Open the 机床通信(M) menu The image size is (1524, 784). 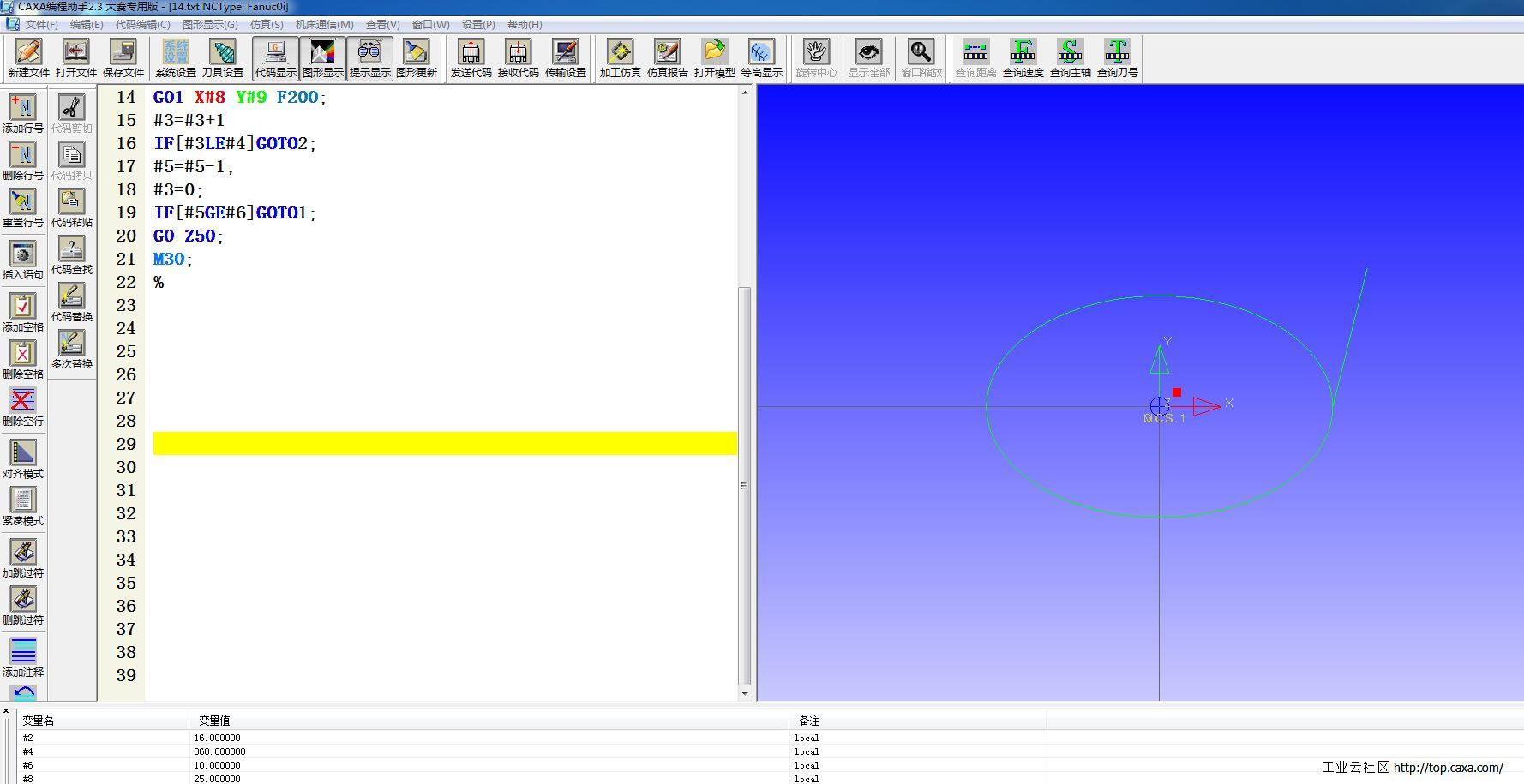point(325,25)
